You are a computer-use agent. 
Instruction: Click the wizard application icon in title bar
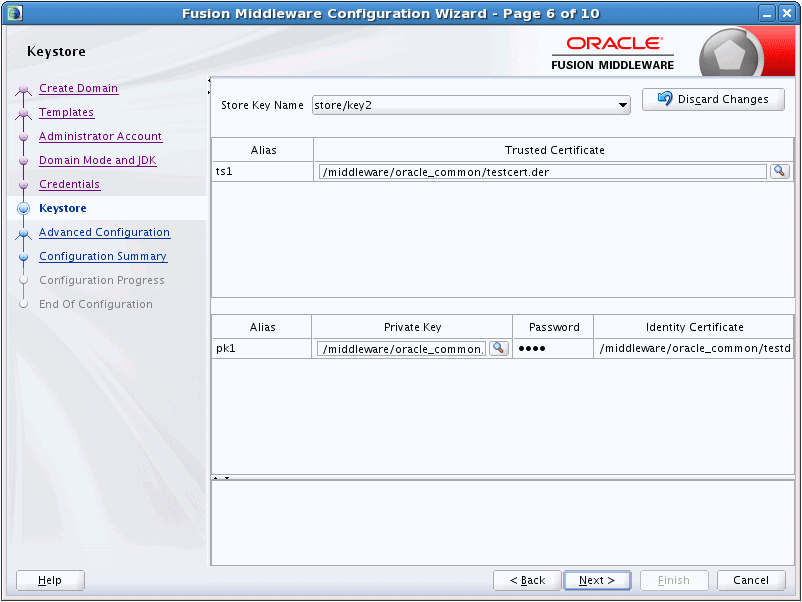[x=15, y=13]
